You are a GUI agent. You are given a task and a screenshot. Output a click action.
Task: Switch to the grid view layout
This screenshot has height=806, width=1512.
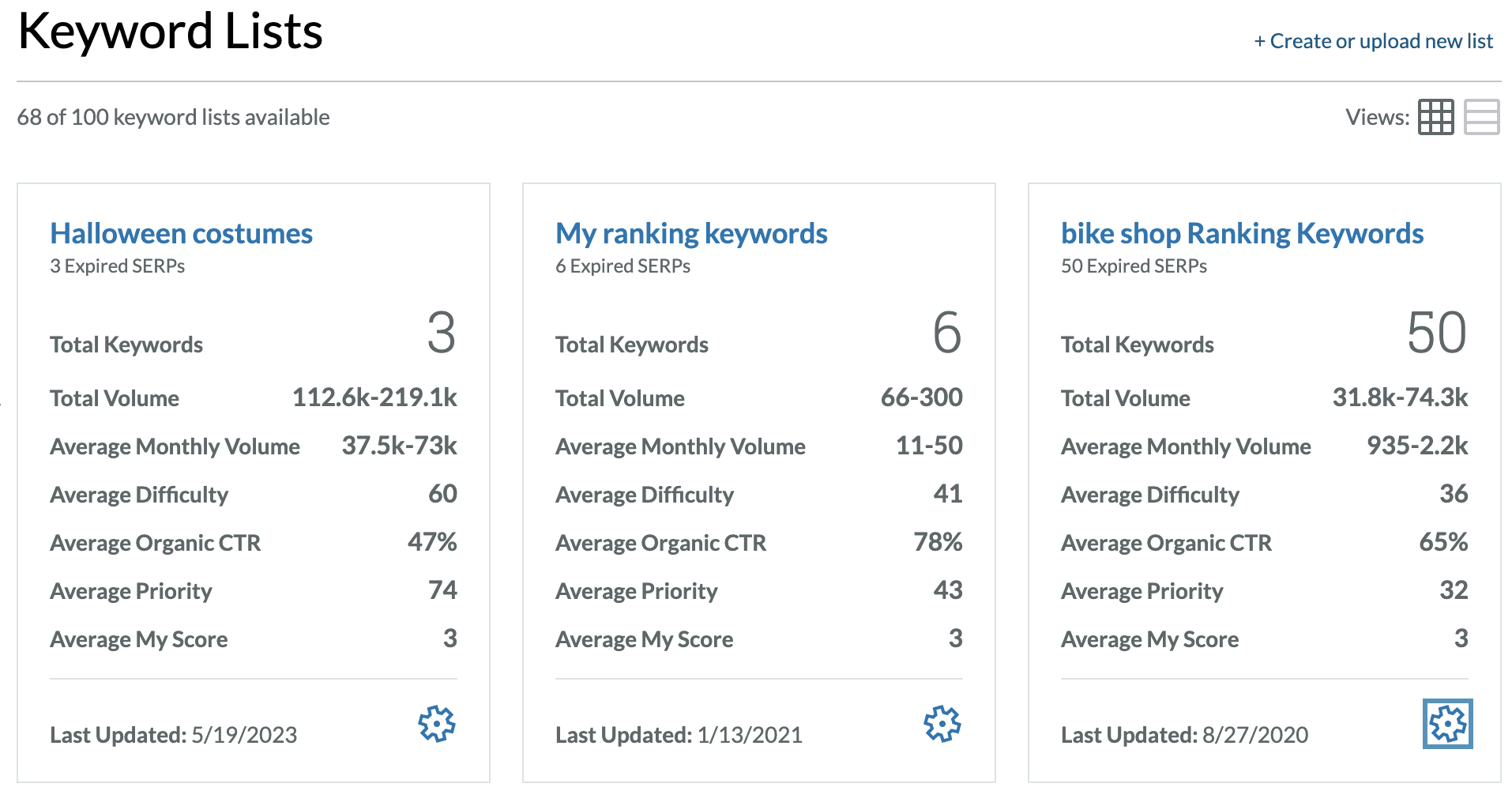1435,118
